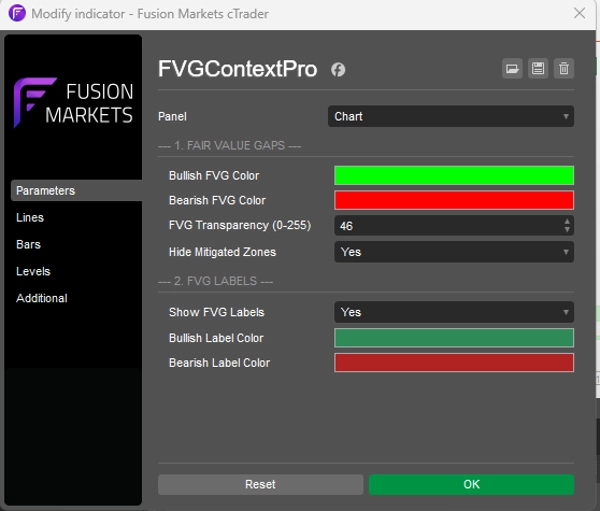Viewport: 600px width, 511px height.
Task: Switch to the Lines tab
Action: (x=30, y=217)
